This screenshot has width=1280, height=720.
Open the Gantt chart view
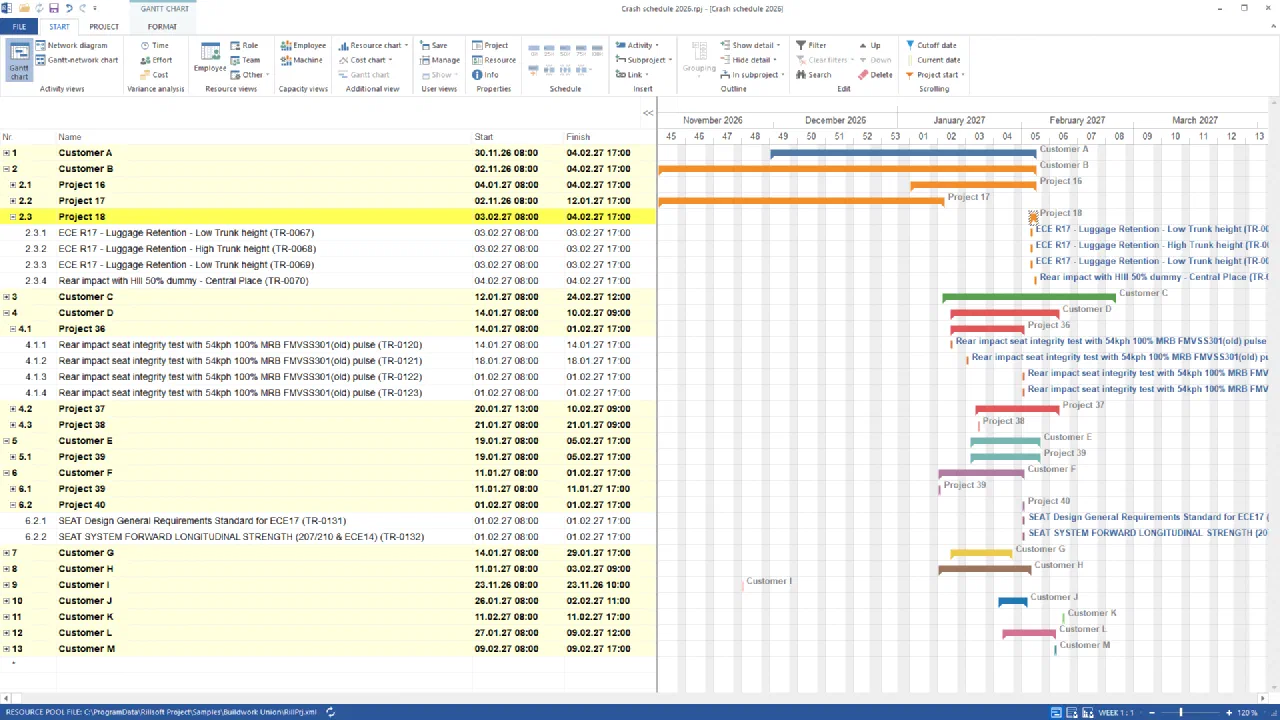click(19, 61)
